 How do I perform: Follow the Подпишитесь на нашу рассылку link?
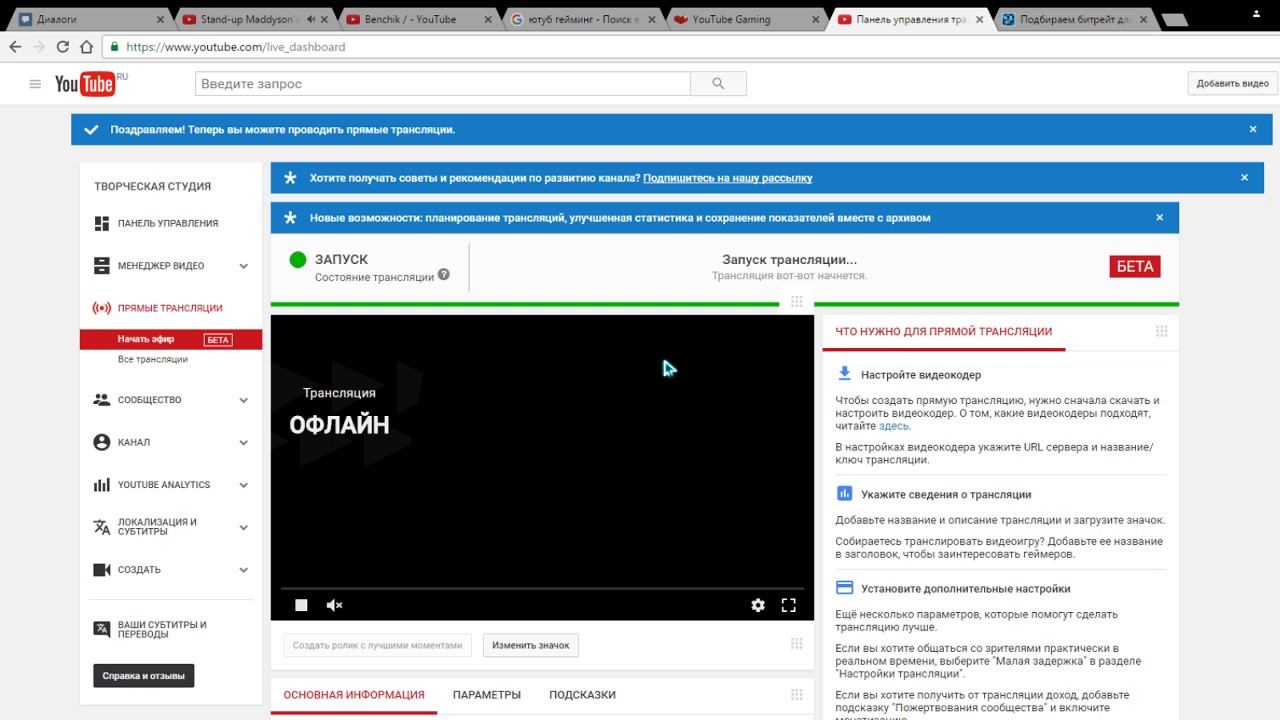coord(727,178)
